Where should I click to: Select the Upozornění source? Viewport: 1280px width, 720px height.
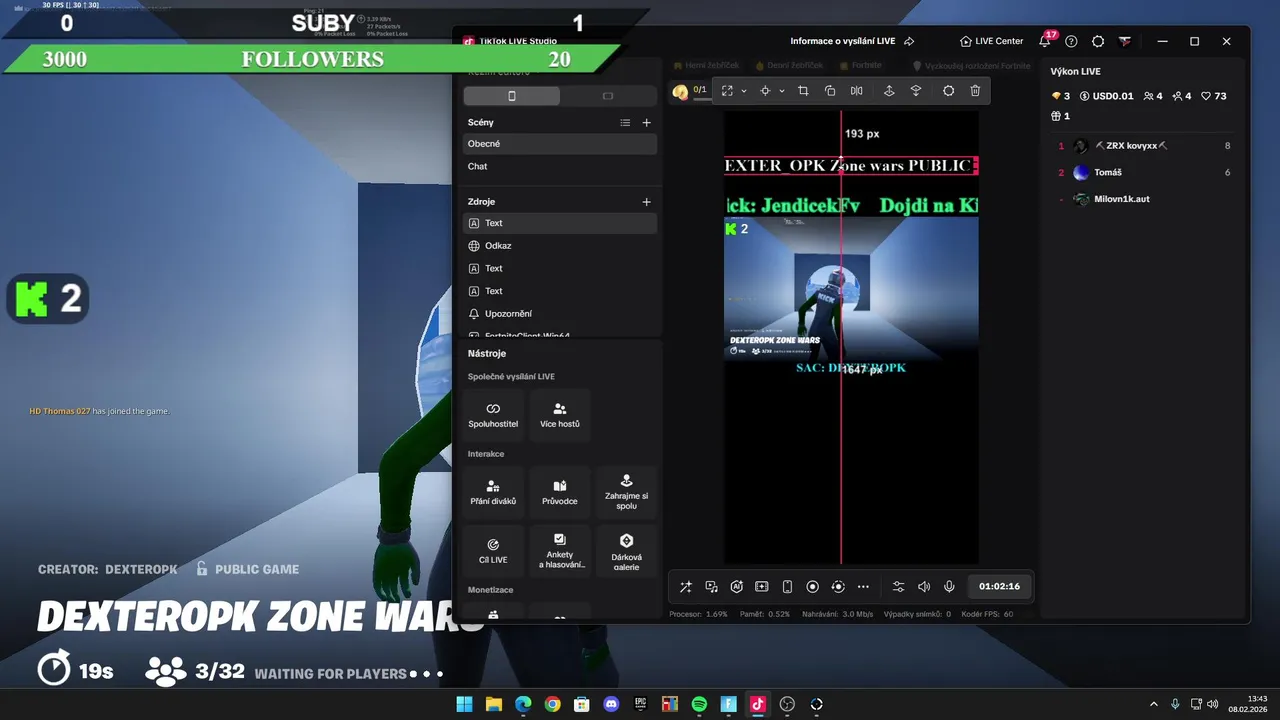(x=560, y=314)
